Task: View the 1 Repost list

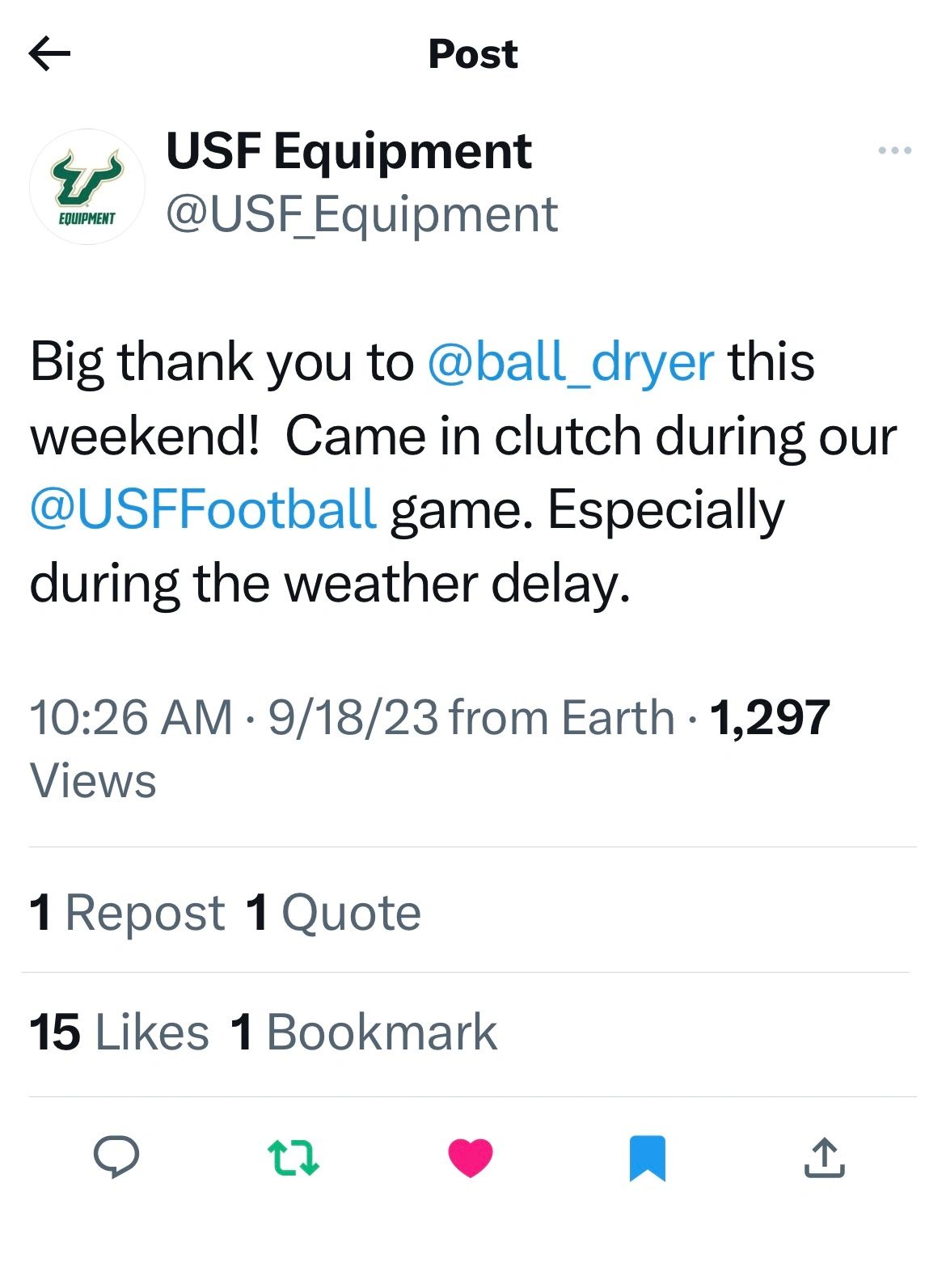Action: [x=127, y=913]
